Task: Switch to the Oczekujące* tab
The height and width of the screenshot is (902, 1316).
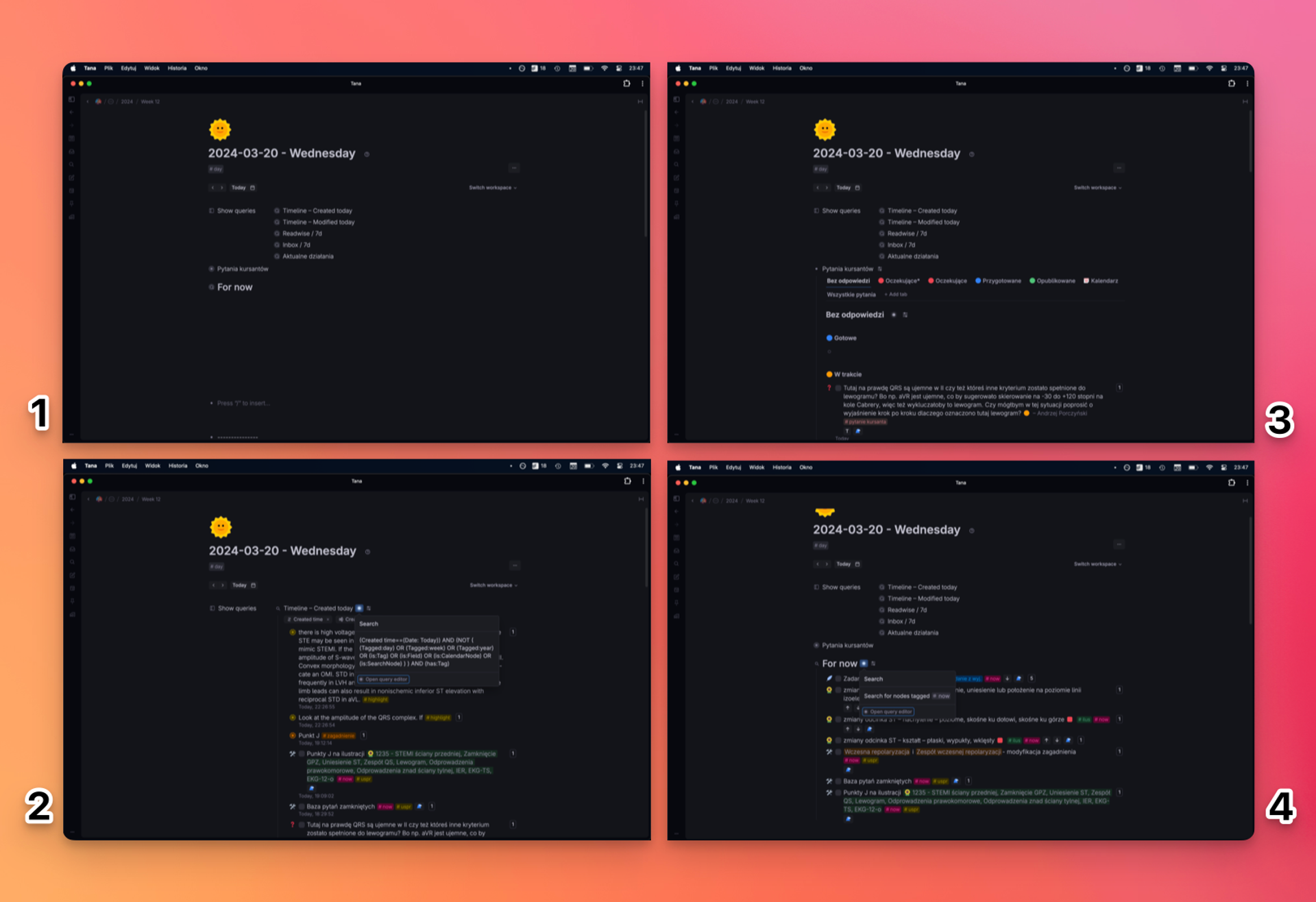Action: 901,281
